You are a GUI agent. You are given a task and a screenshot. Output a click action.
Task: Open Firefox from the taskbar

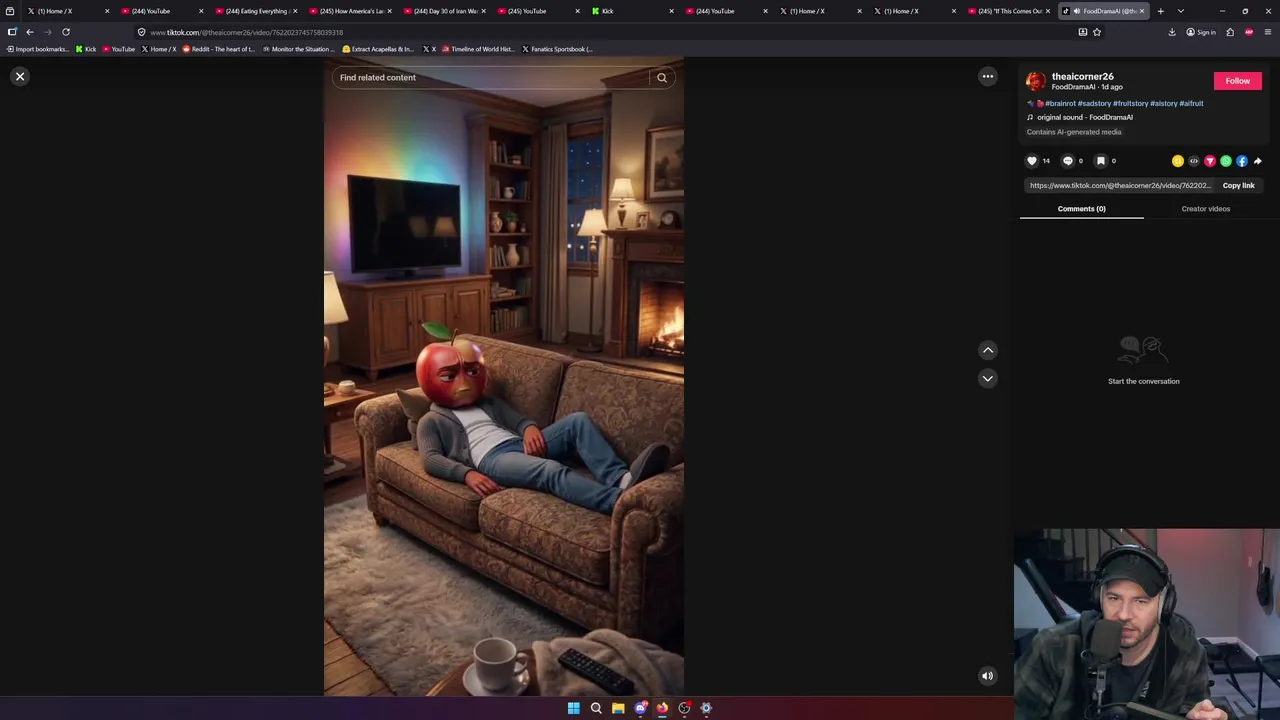(662, 708)
